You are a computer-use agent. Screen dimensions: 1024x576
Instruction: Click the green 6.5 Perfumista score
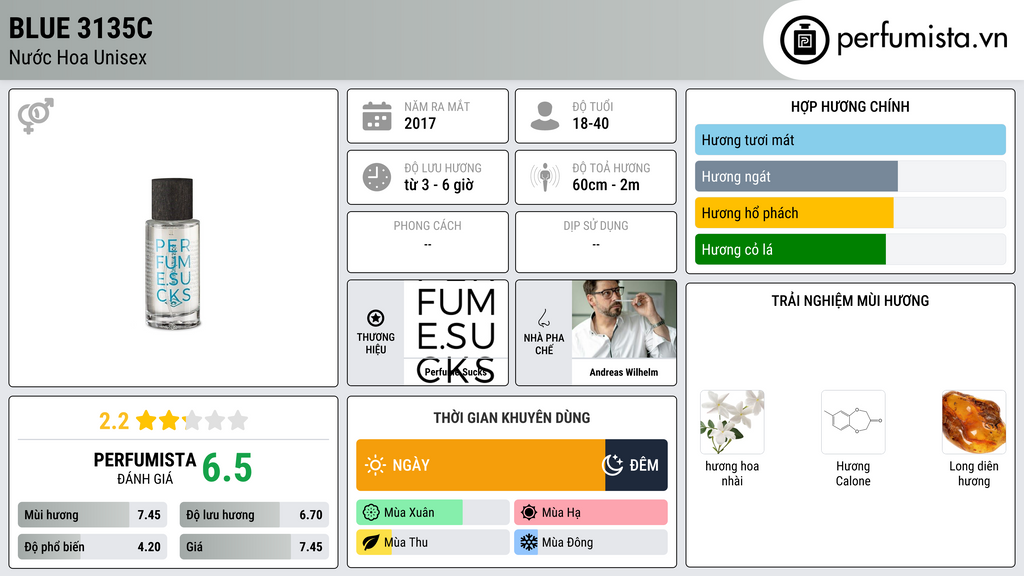(227, 468)
